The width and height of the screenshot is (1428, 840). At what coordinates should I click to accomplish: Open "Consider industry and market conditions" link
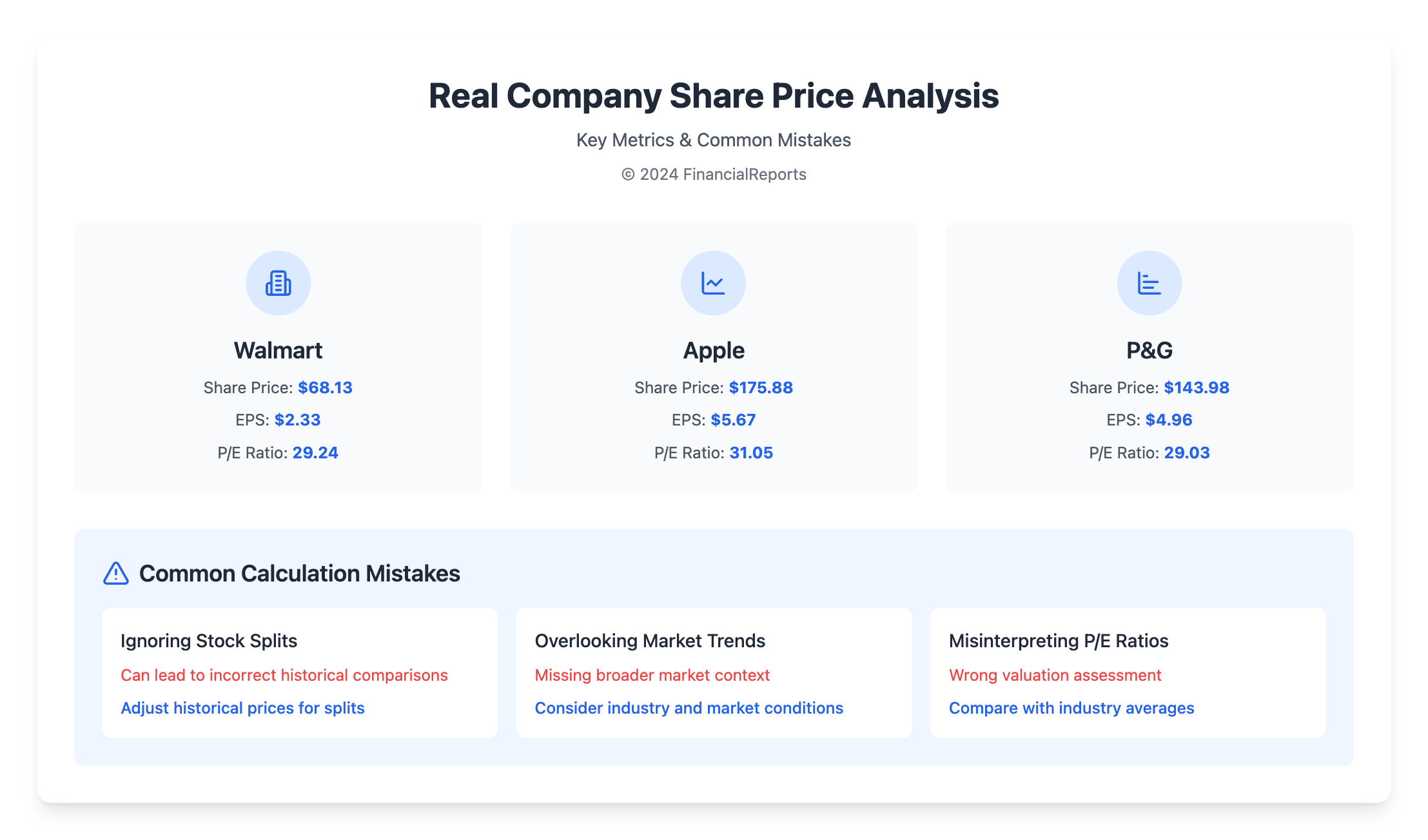click(689, 708)
